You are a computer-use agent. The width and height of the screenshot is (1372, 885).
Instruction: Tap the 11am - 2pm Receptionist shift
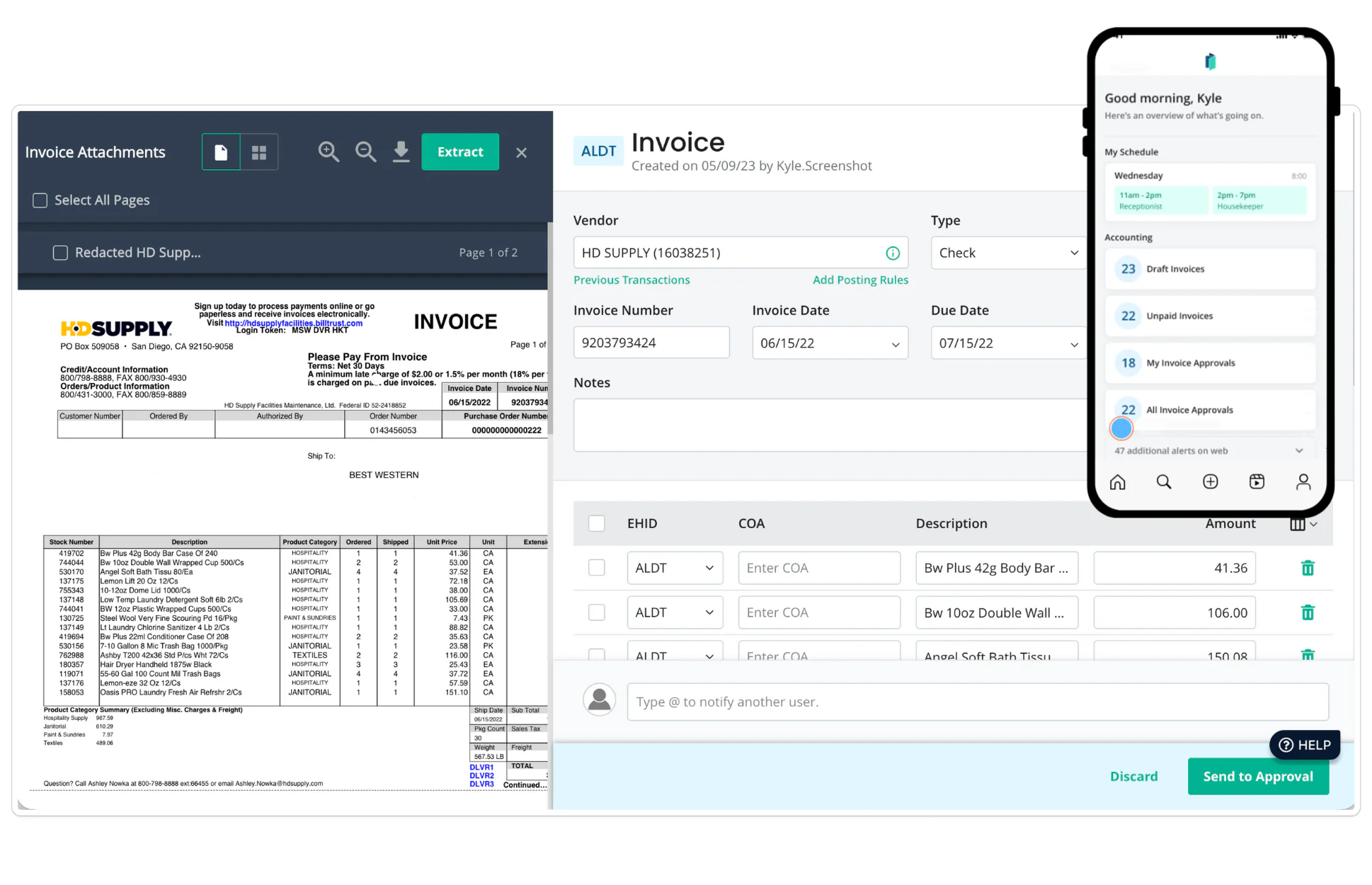tap(1161, 200)
